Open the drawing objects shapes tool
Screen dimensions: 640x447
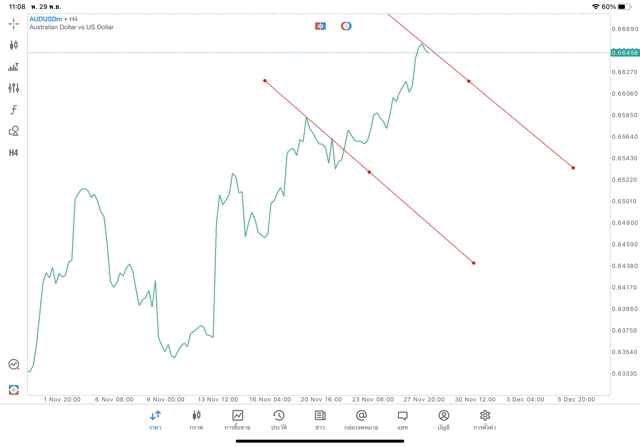click(x=14, y=131)
